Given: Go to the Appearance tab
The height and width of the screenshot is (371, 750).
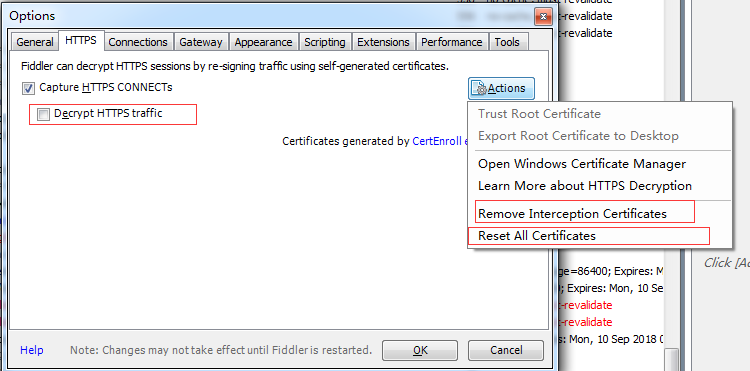Looking at the screenshot, I should click(x=264, y=42).
